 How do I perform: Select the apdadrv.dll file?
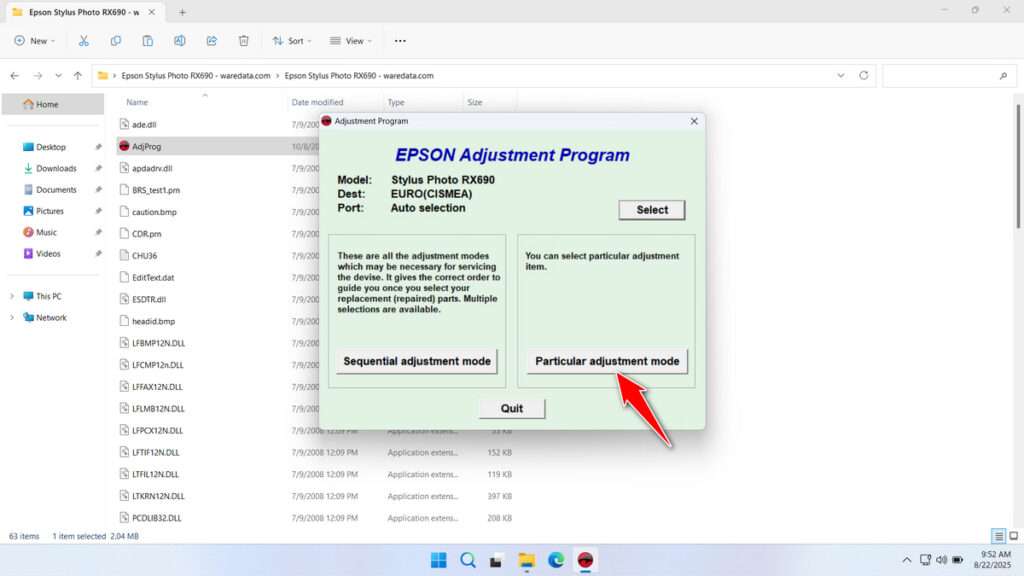pyautogui.click(x=152, y=168)
